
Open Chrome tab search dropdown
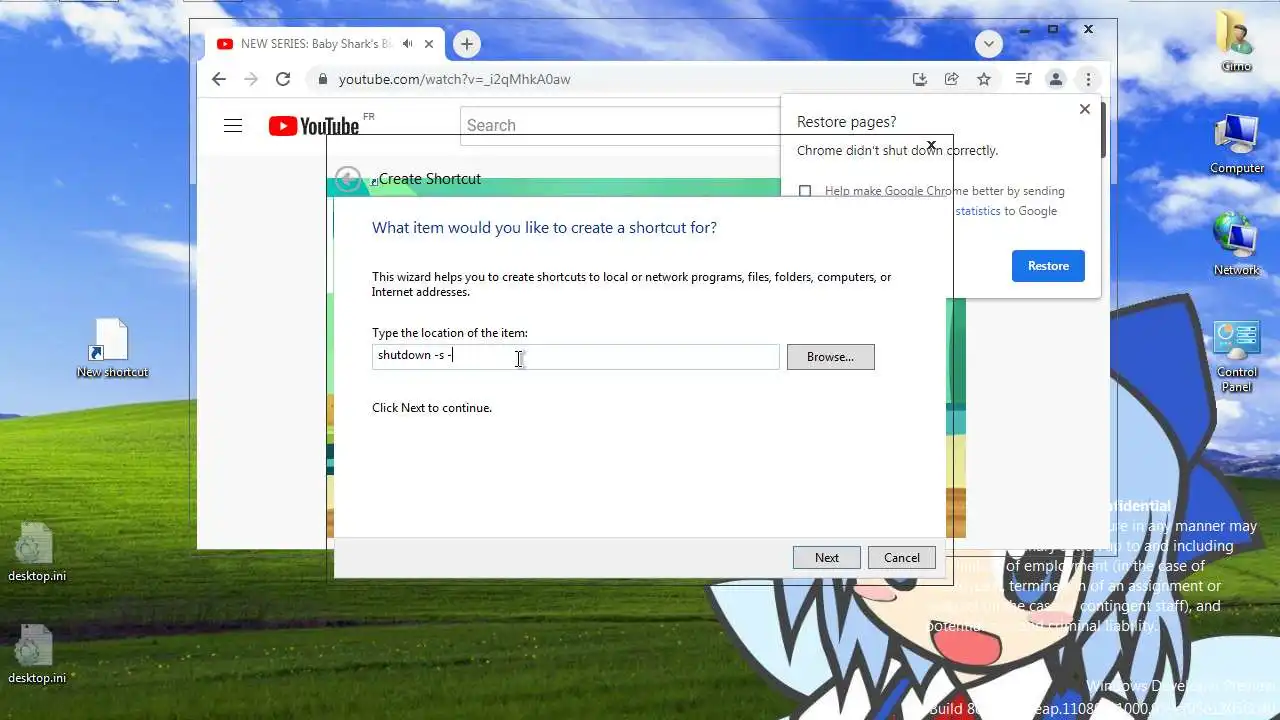tap(988, 44)
